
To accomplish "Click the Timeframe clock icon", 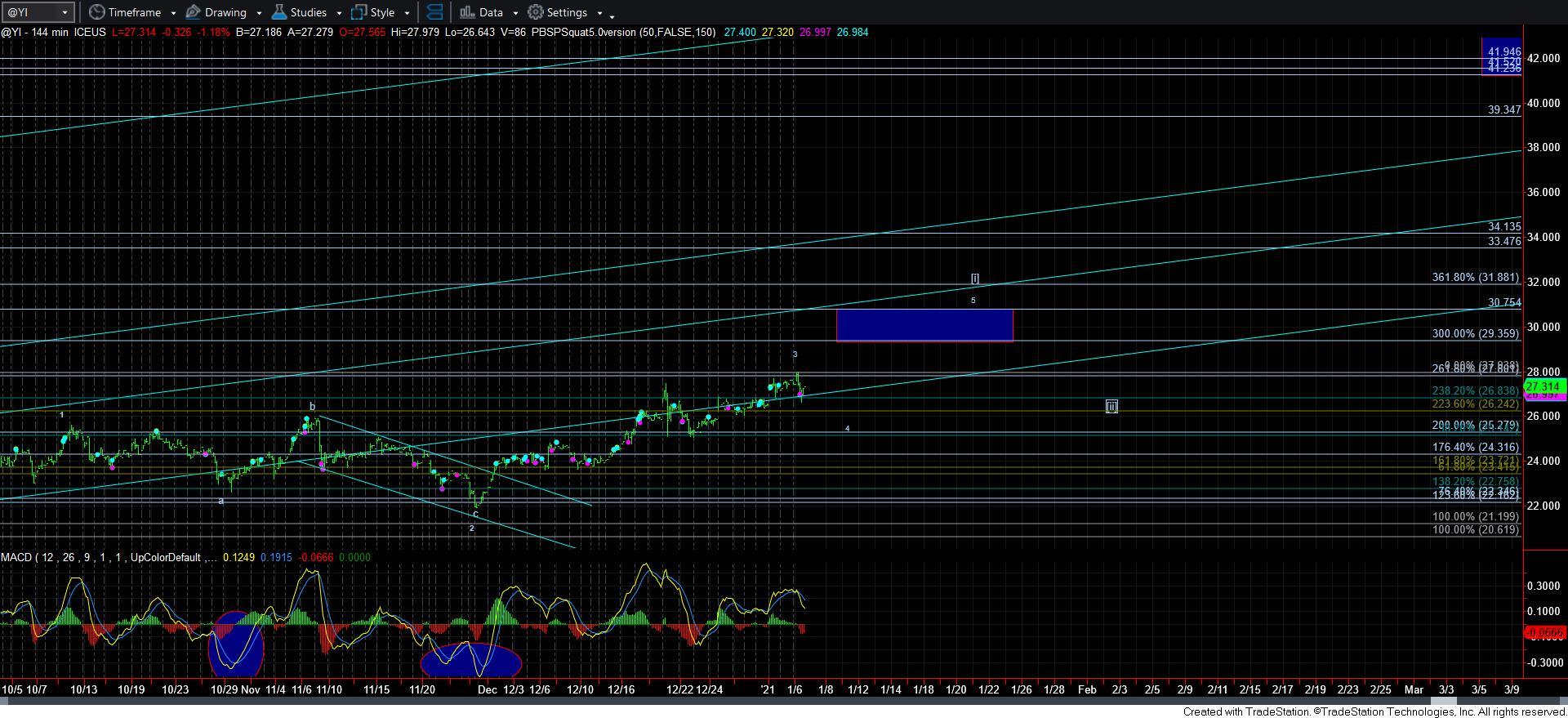I will [x=97, y=12].
